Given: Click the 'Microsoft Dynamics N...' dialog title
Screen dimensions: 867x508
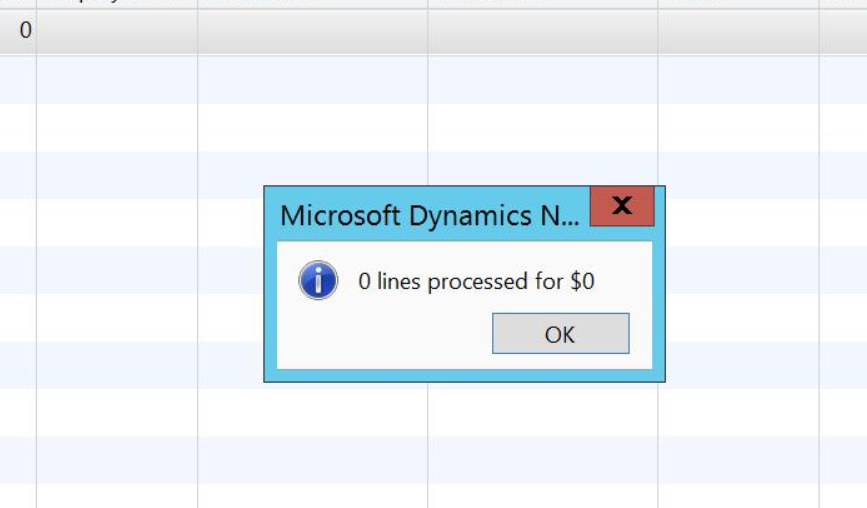Looking at the screenshot, I should pos(430,216).
